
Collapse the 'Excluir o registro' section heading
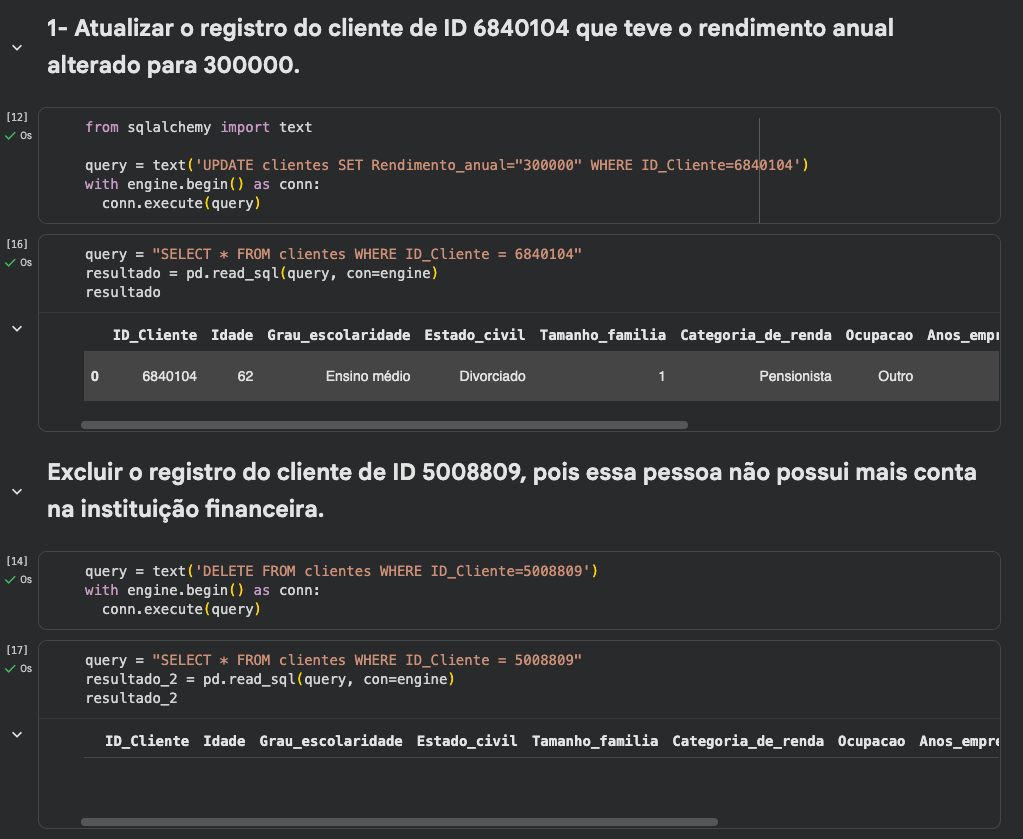(16, 491)
